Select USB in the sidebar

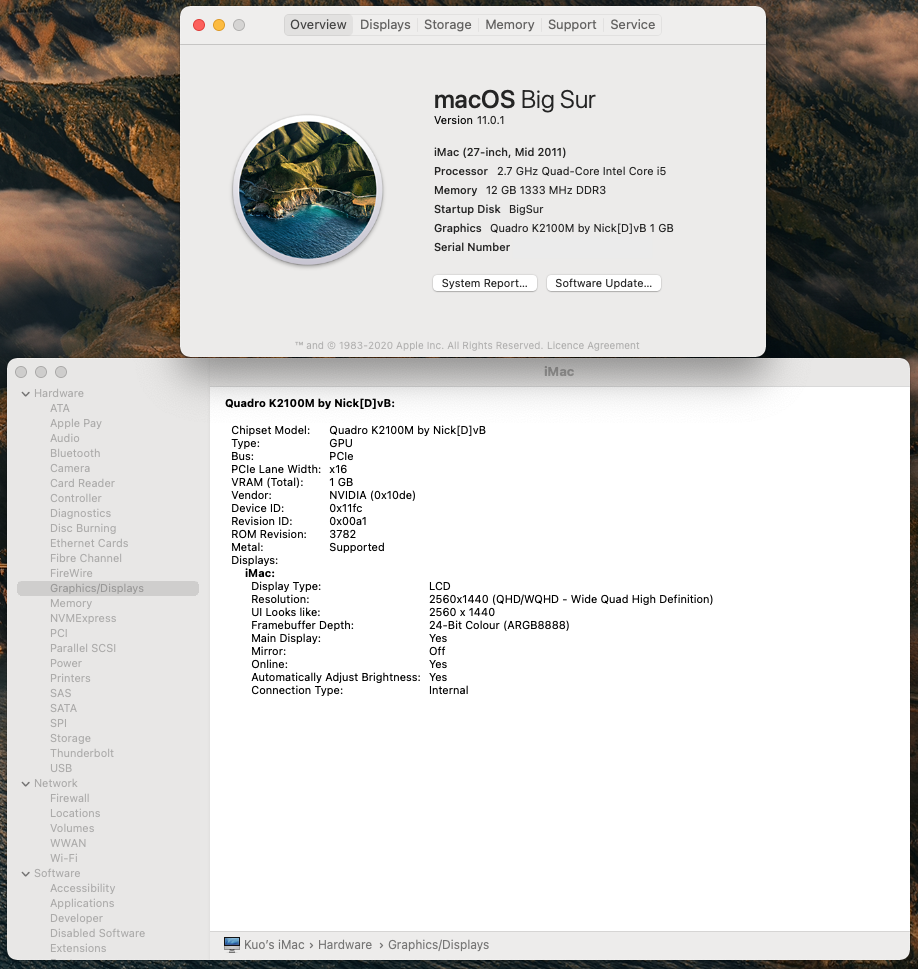pyautogui.click(x=61, y=768)
